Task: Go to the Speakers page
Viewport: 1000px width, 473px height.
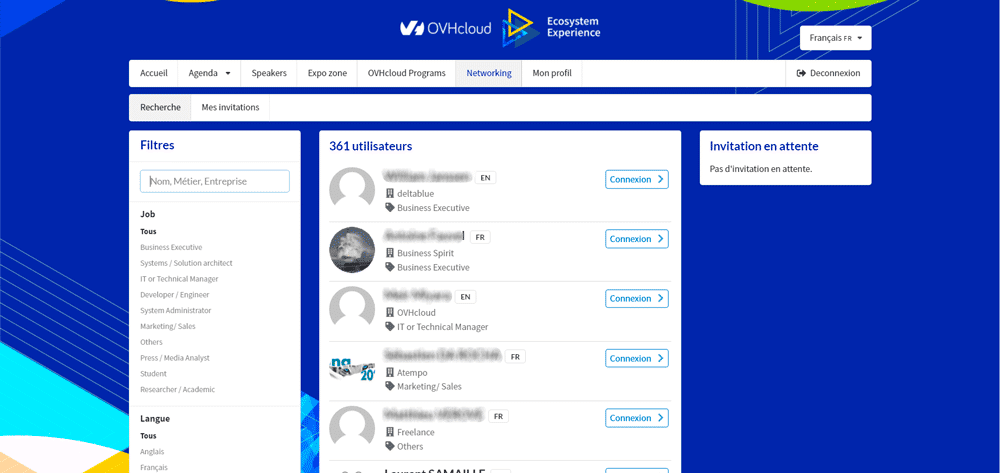Action: coord(269,73)
